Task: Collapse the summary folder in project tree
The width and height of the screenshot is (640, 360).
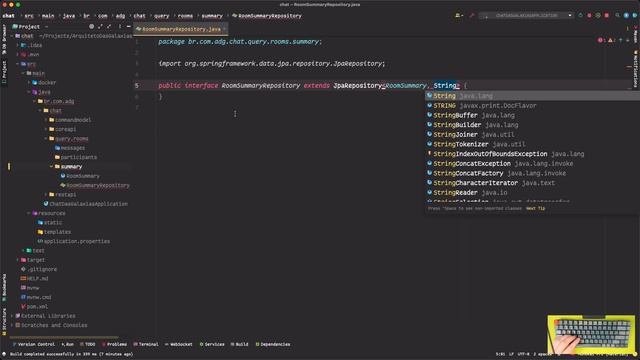Action: pos(51,167)
